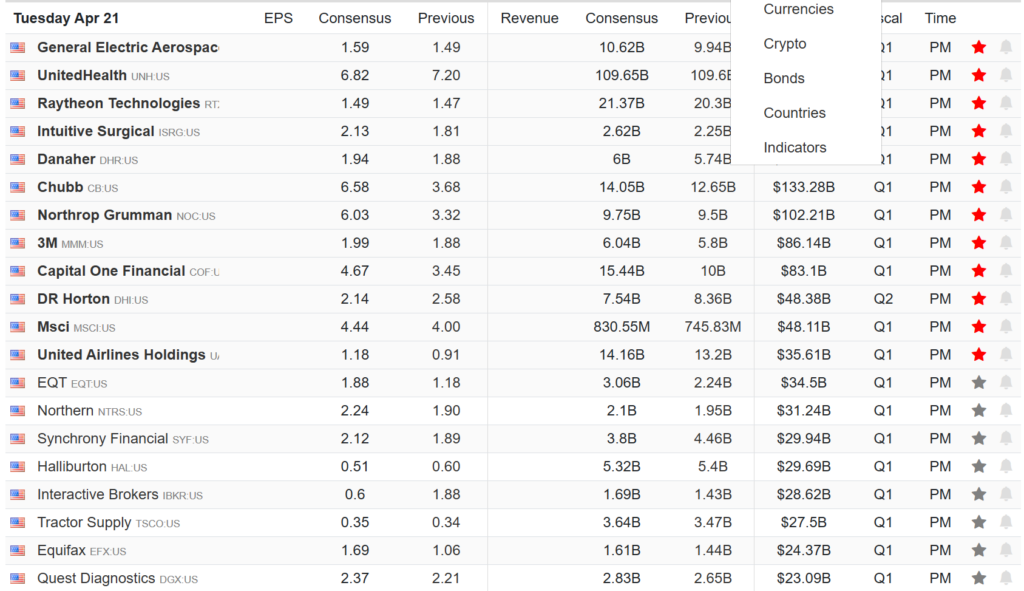Image resolution: width=1024 pixels, height=591 pixels.
Task: Click the US flag beside Msci
Action: (x=15, y=327)
